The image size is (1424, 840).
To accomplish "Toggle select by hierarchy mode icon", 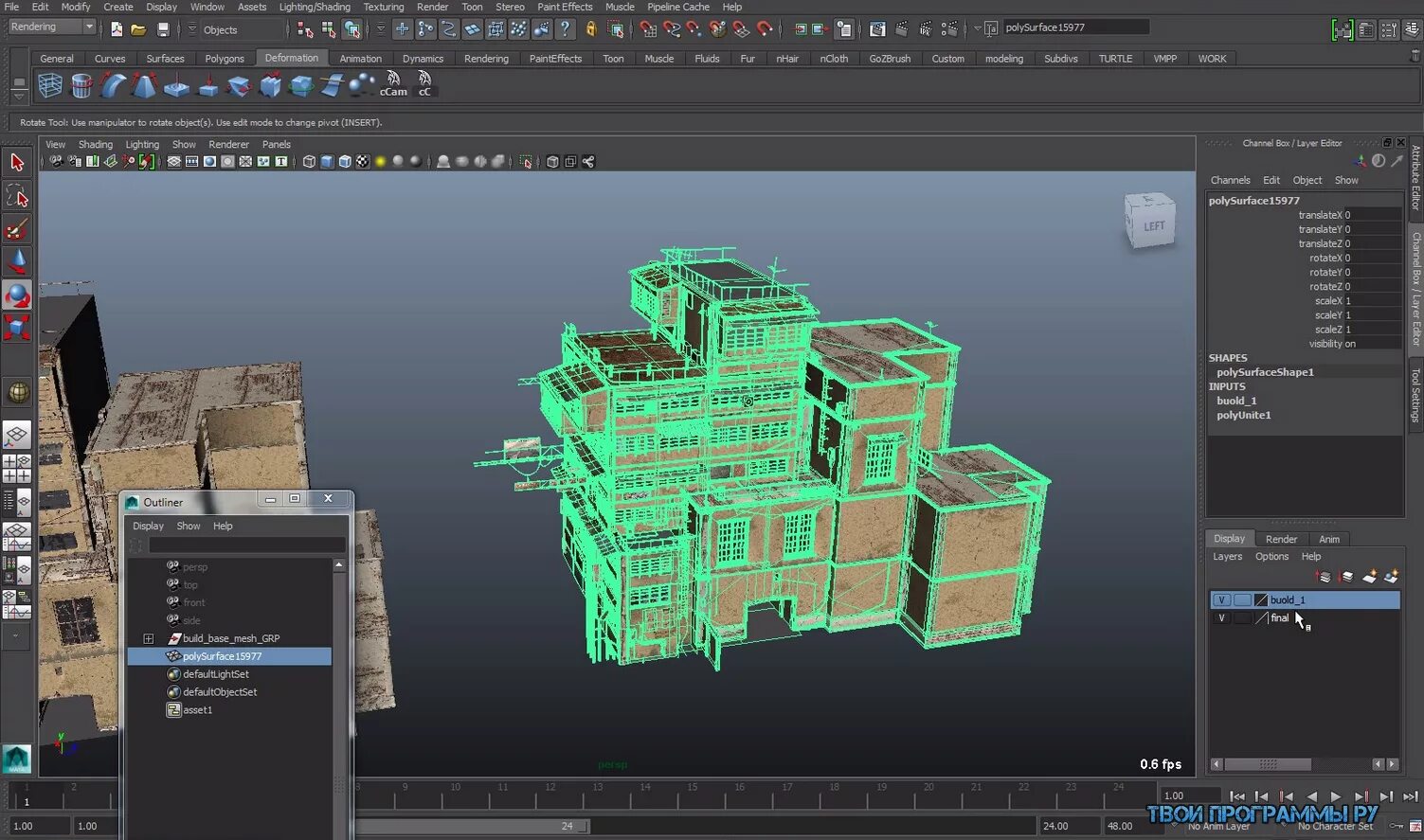I will (x=305, y=29).
